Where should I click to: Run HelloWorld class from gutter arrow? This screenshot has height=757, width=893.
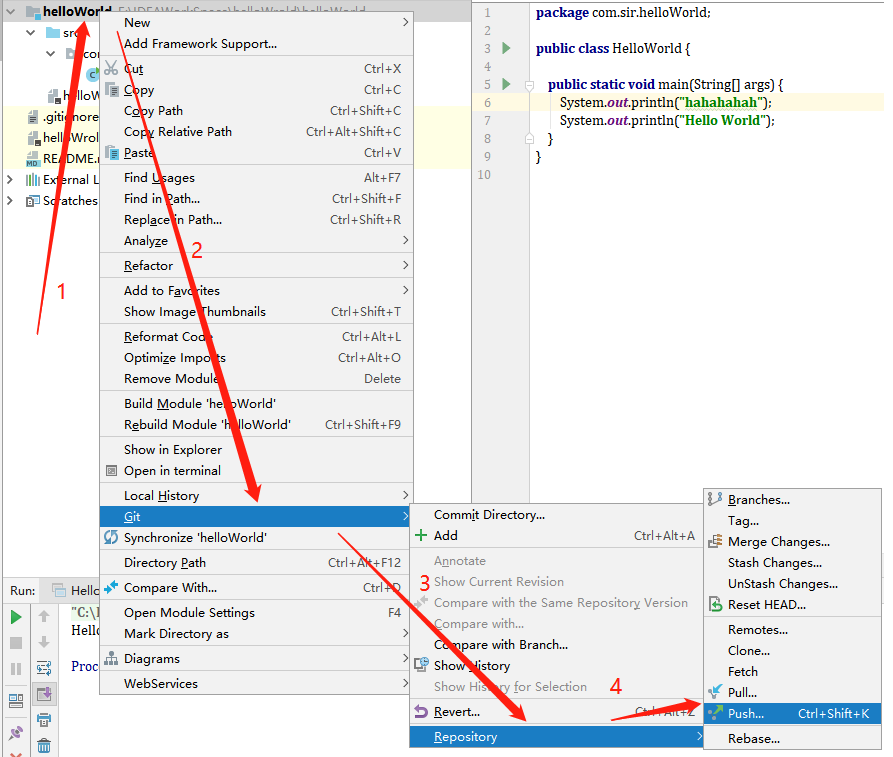(x=506, y=48)
